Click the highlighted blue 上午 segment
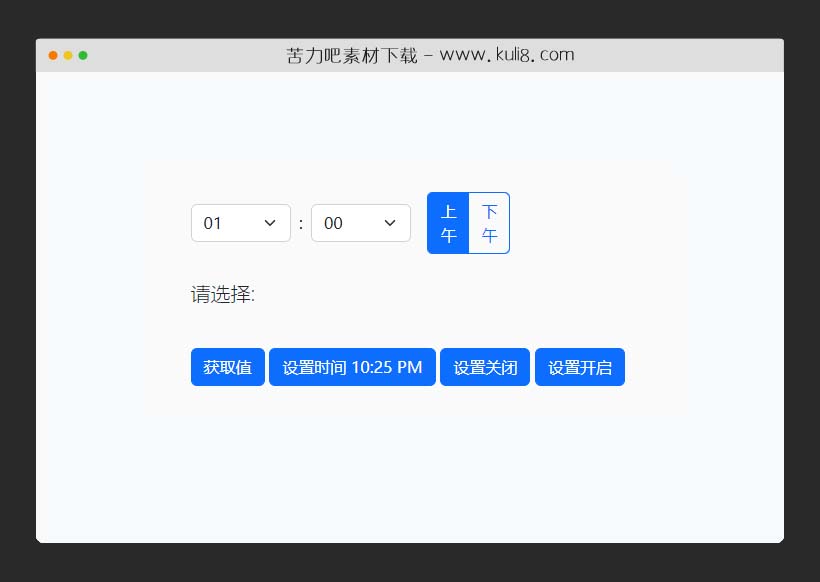Viewport: 820px width, 582px height. click(x=448, y=223)
